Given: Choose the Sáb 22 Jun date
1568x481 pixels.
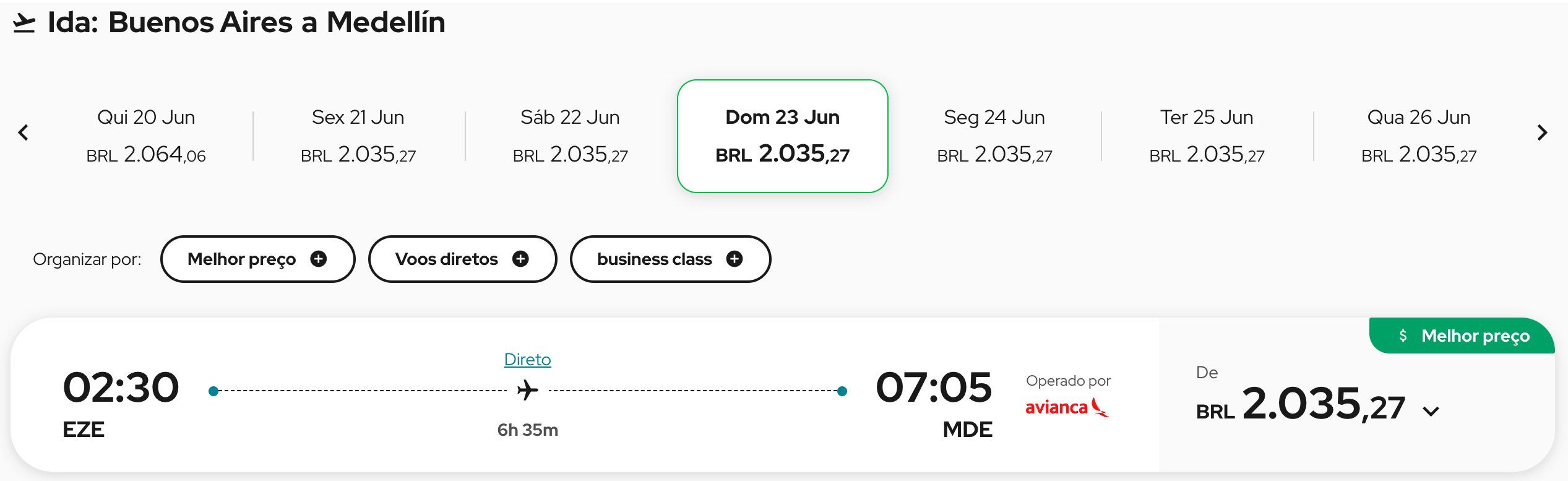Looking at the screenshot, I should [x=570, y=136].
